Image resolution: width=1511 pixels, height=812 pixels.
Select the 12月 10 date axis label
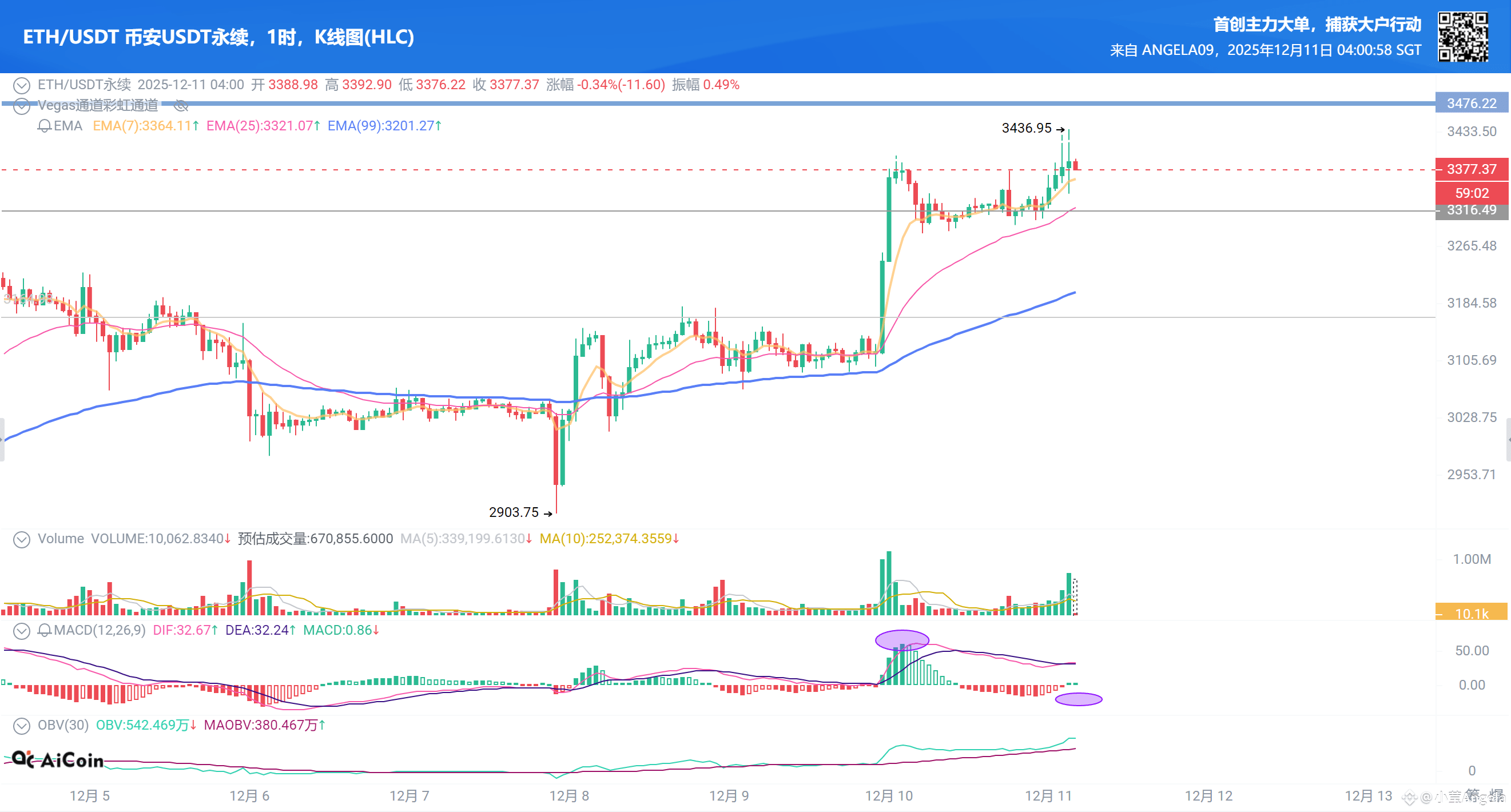[x=889, y=795]
